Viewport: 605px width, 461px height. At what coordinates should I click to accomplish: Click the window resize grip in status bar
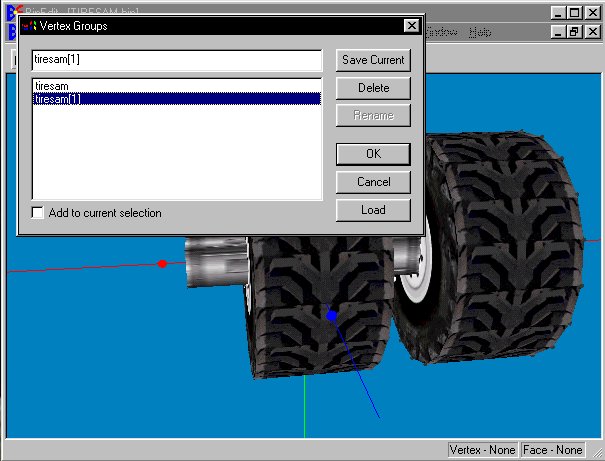597,453
